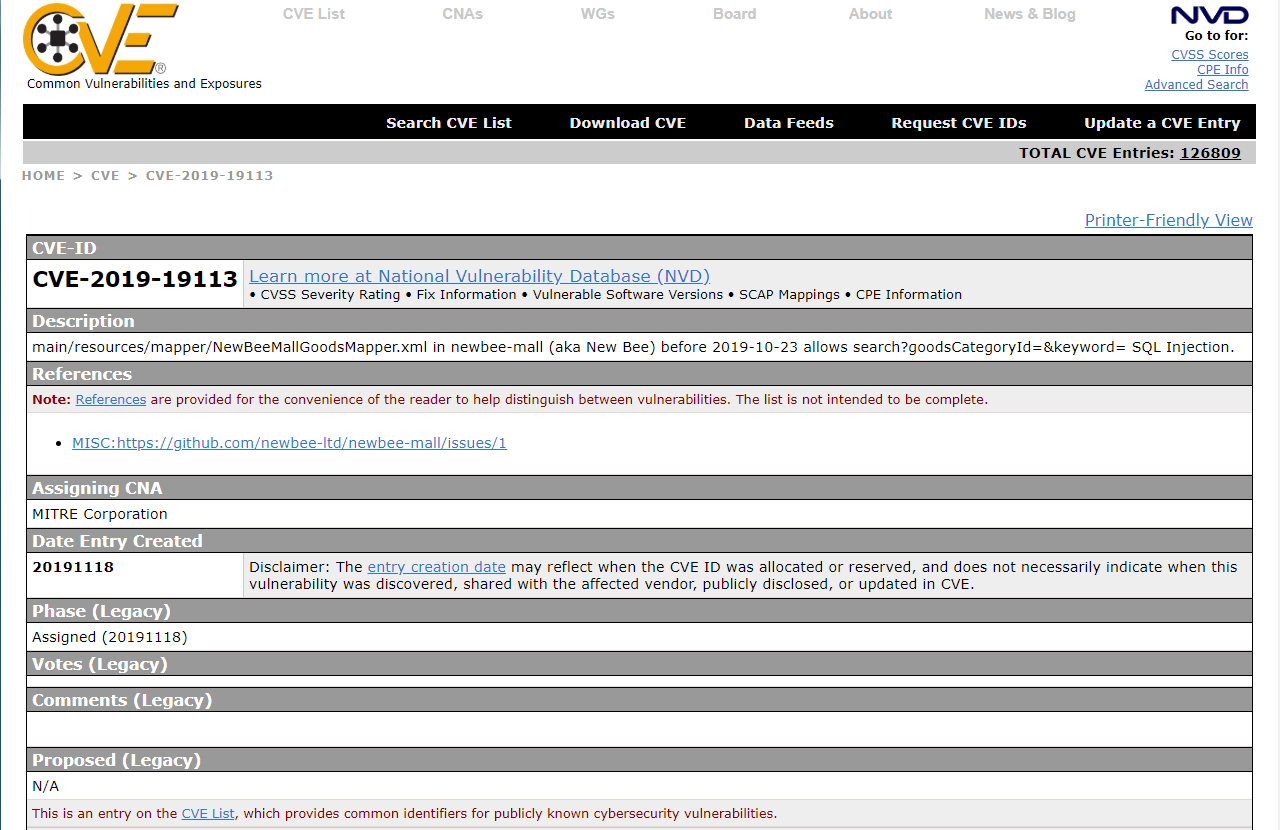Click the References section header
This screenshot has width=1280, height=830.
(x=639, y=374)
